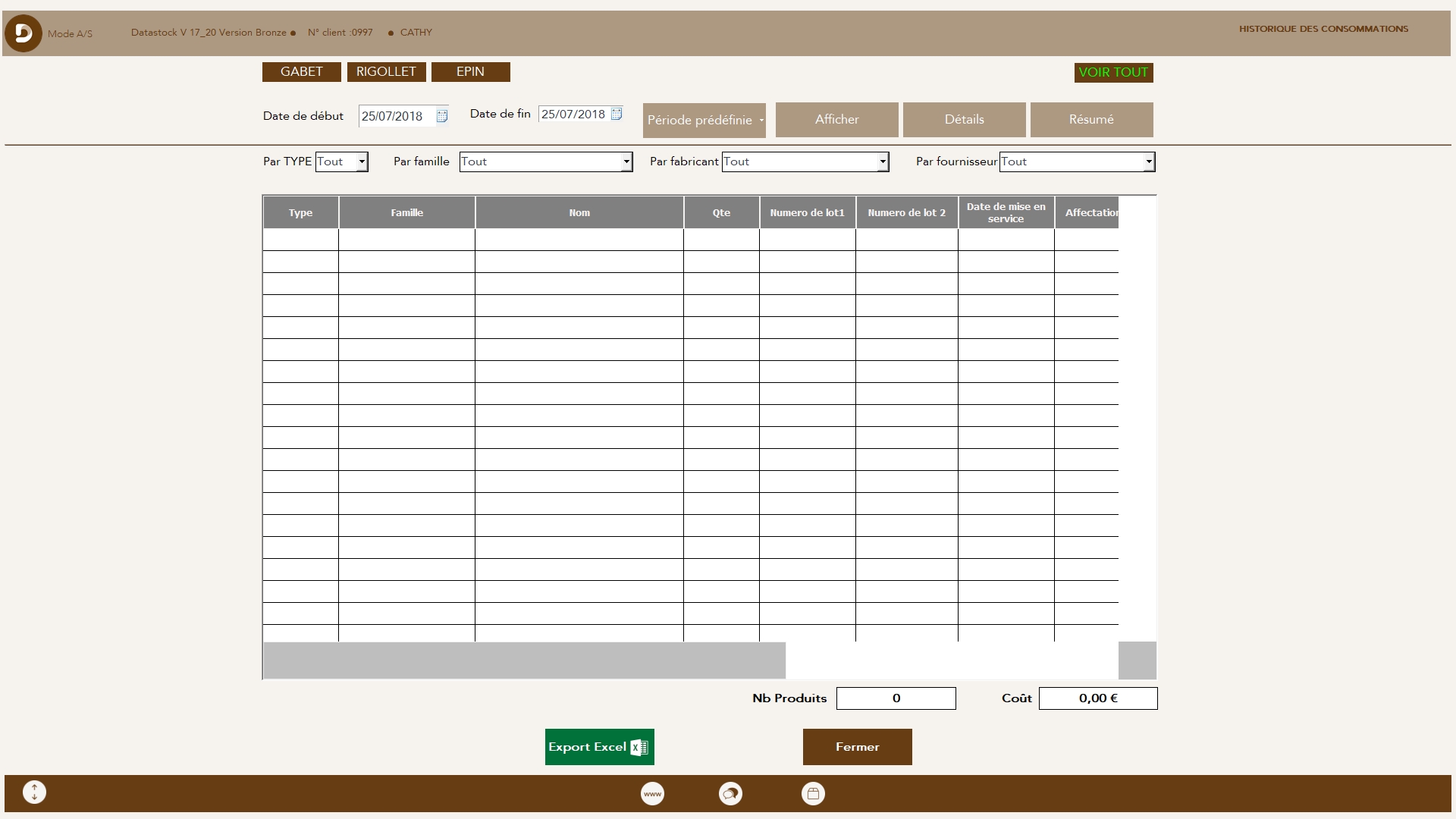Select the EPIN tab
1456x819 pixels.
click(470, 71)
